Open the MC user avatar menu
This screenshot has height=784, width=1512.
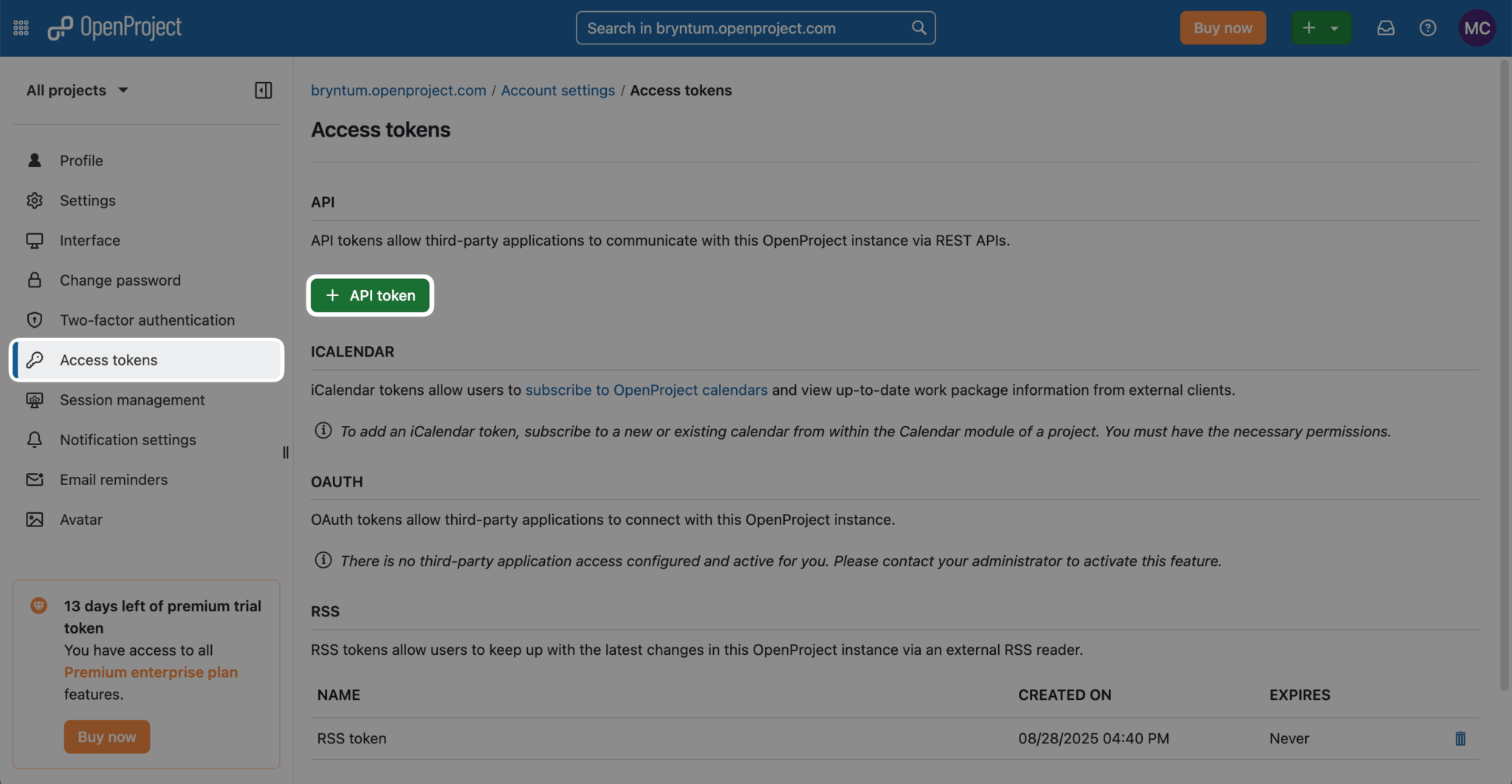tap(1477, 28)
